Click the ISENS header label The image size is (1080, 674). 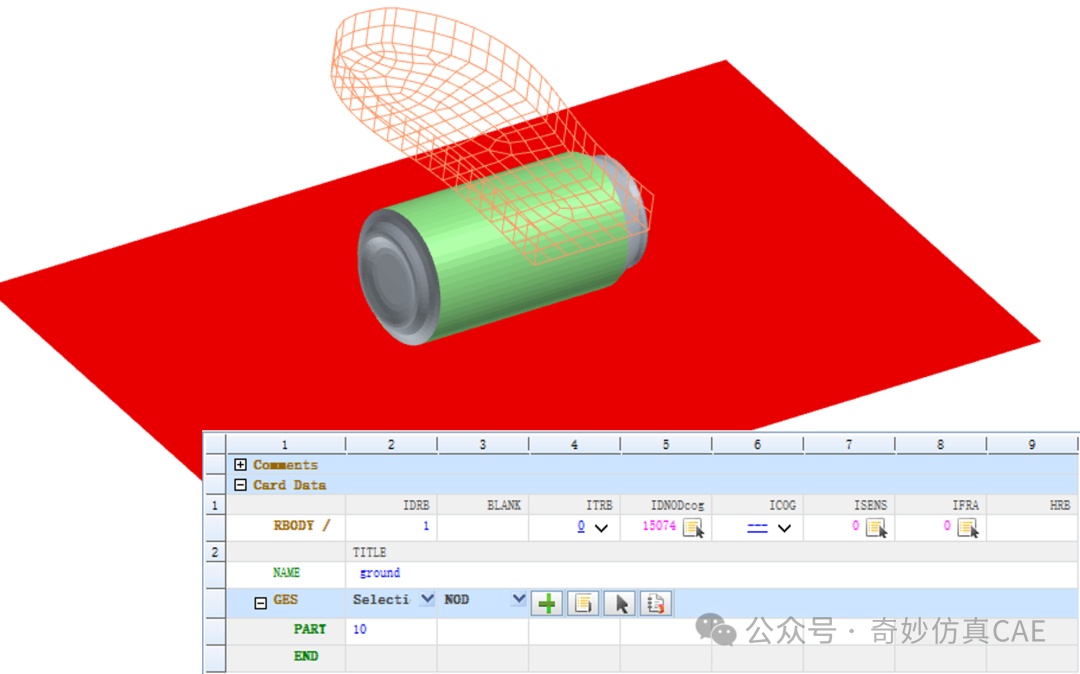coord(871,505)
